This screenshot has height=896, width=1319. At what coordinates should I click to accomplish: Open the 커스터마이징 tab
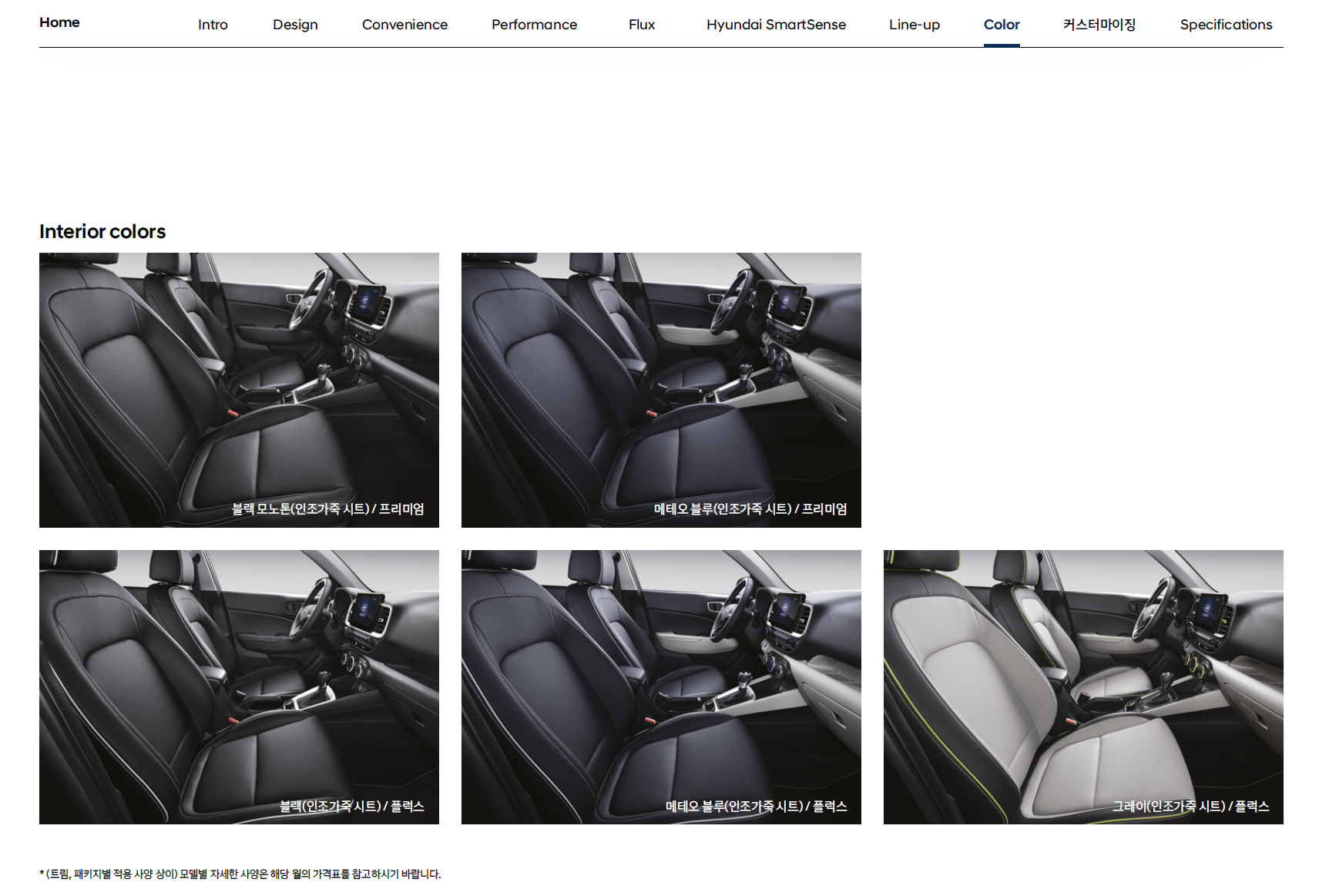(x=1099, y=25)
